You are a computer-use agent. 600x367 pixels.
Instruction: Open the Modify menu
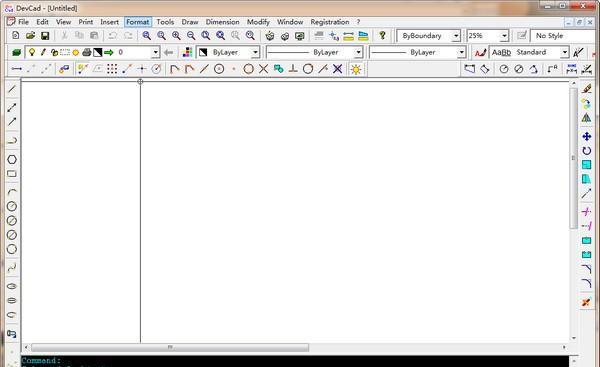258,22
